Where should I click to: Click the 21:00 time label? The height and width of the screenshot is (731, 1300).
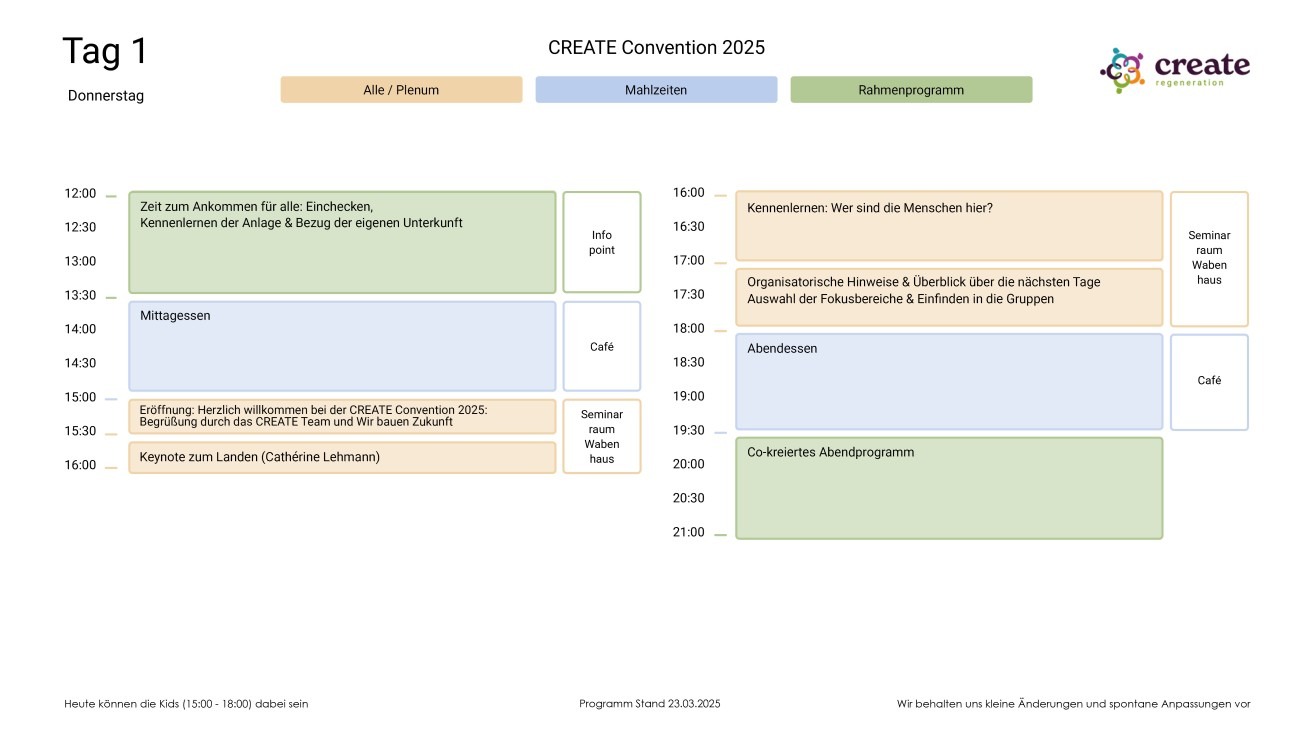coord(688,532)
